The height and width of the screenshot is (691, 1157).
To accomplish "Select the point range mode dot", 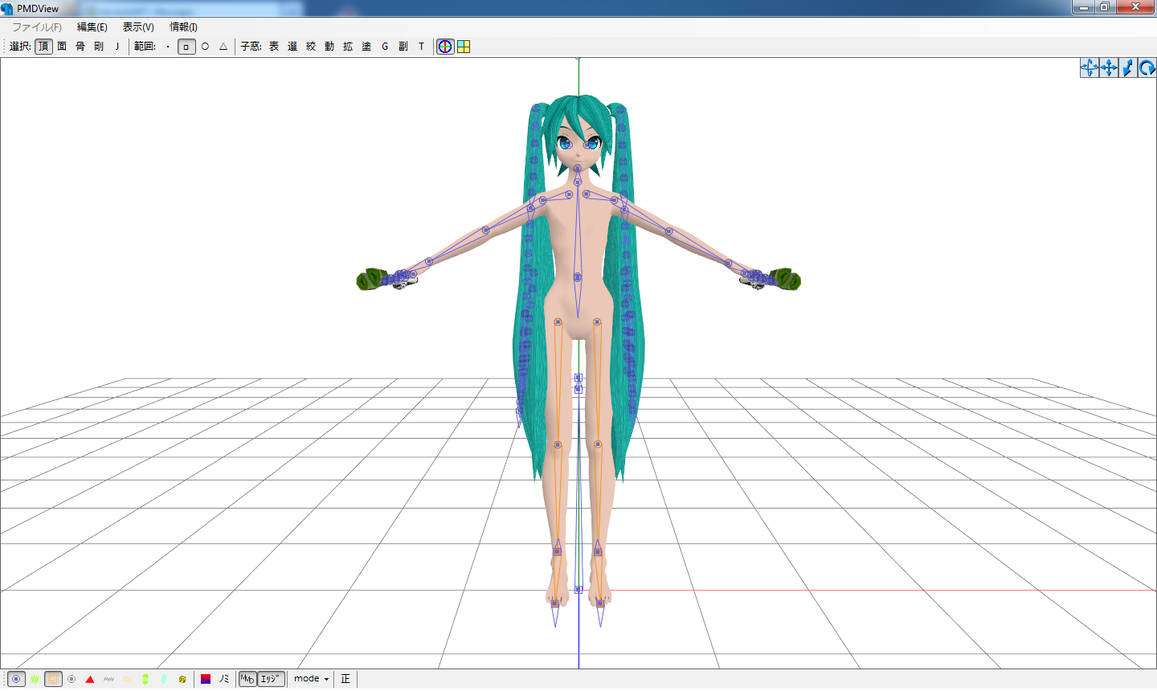I will click(168, 47).
